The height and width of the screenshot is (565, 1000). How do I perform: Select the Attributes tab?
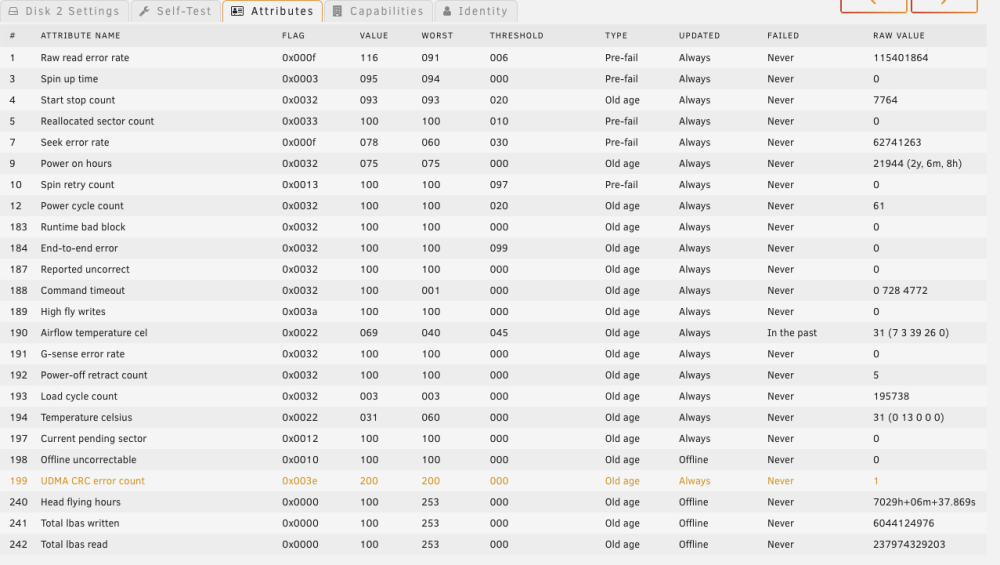[272, 11]
